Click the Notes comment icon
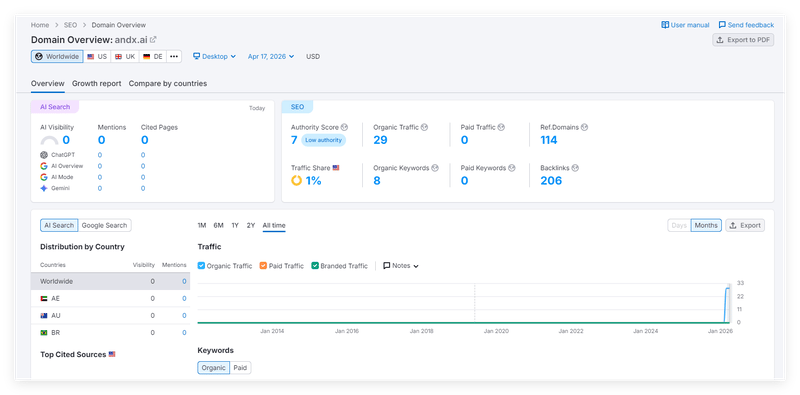 click(x=387, y=266)
